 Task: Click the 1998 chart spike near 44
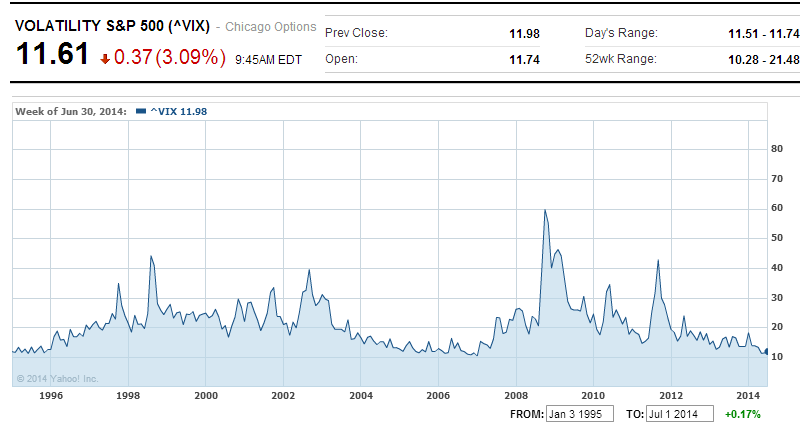click(x=151, y=256)
